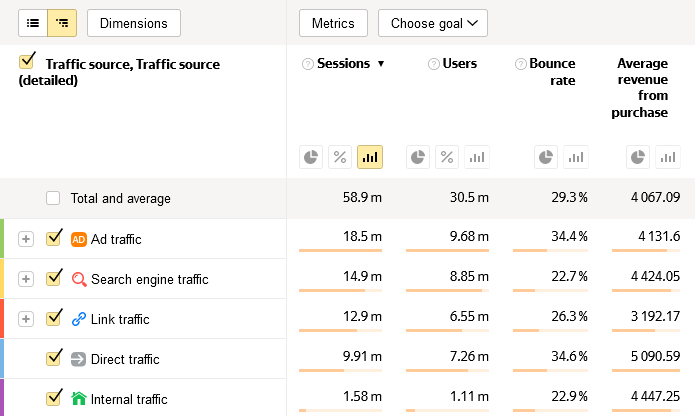Select Sessions bar chart icon
The width and height of the screenshot is (695, 416).
pos(370,157)
